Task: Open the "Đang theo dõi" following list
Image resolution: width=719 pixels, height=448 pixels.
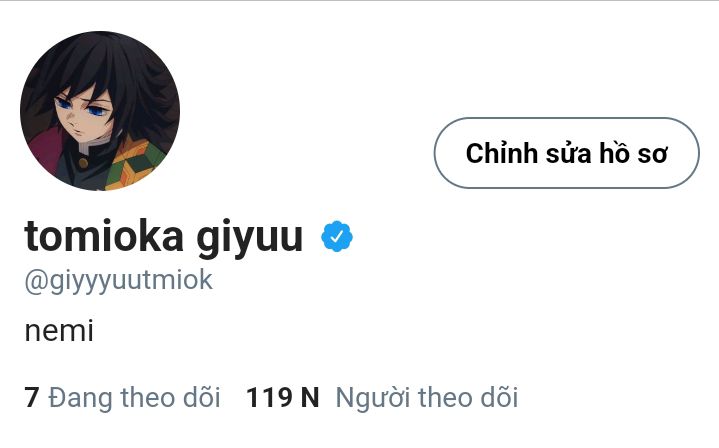Action: pyautogui.click(x=122, y=397)
